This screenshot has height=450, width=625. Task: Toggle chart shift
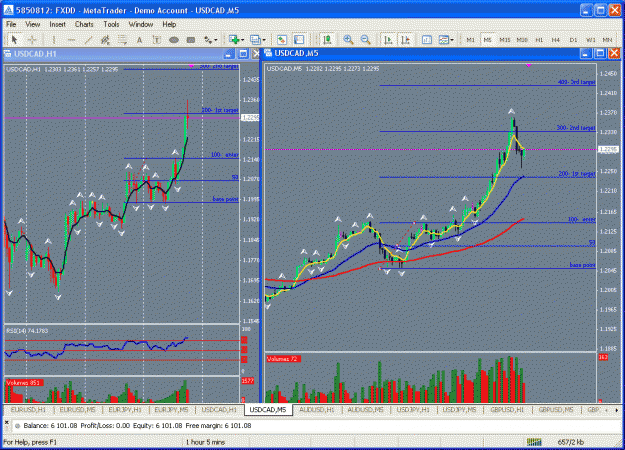pyautogui.click(x=405, y=40)
